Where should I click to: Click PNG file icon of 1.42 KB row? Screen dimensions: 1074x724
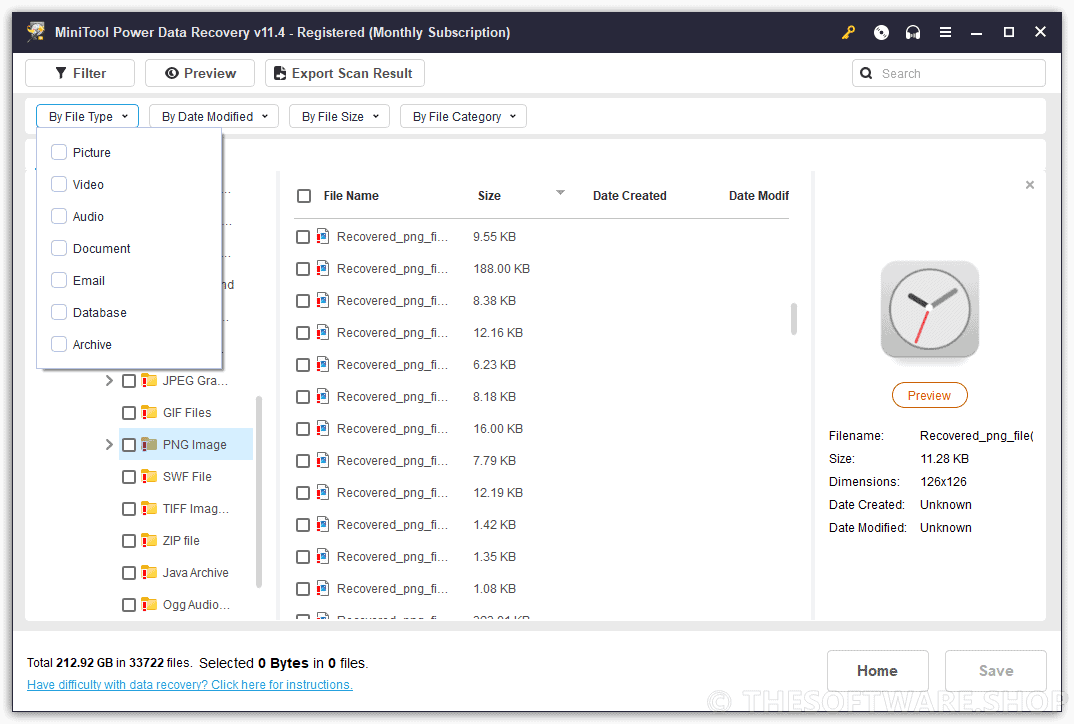point(323,524)
